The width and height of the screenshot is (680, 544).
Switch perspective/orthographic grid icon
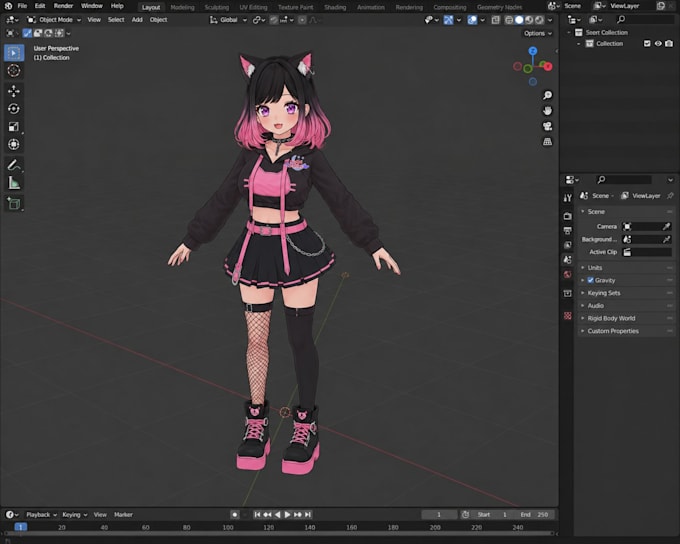547,142
